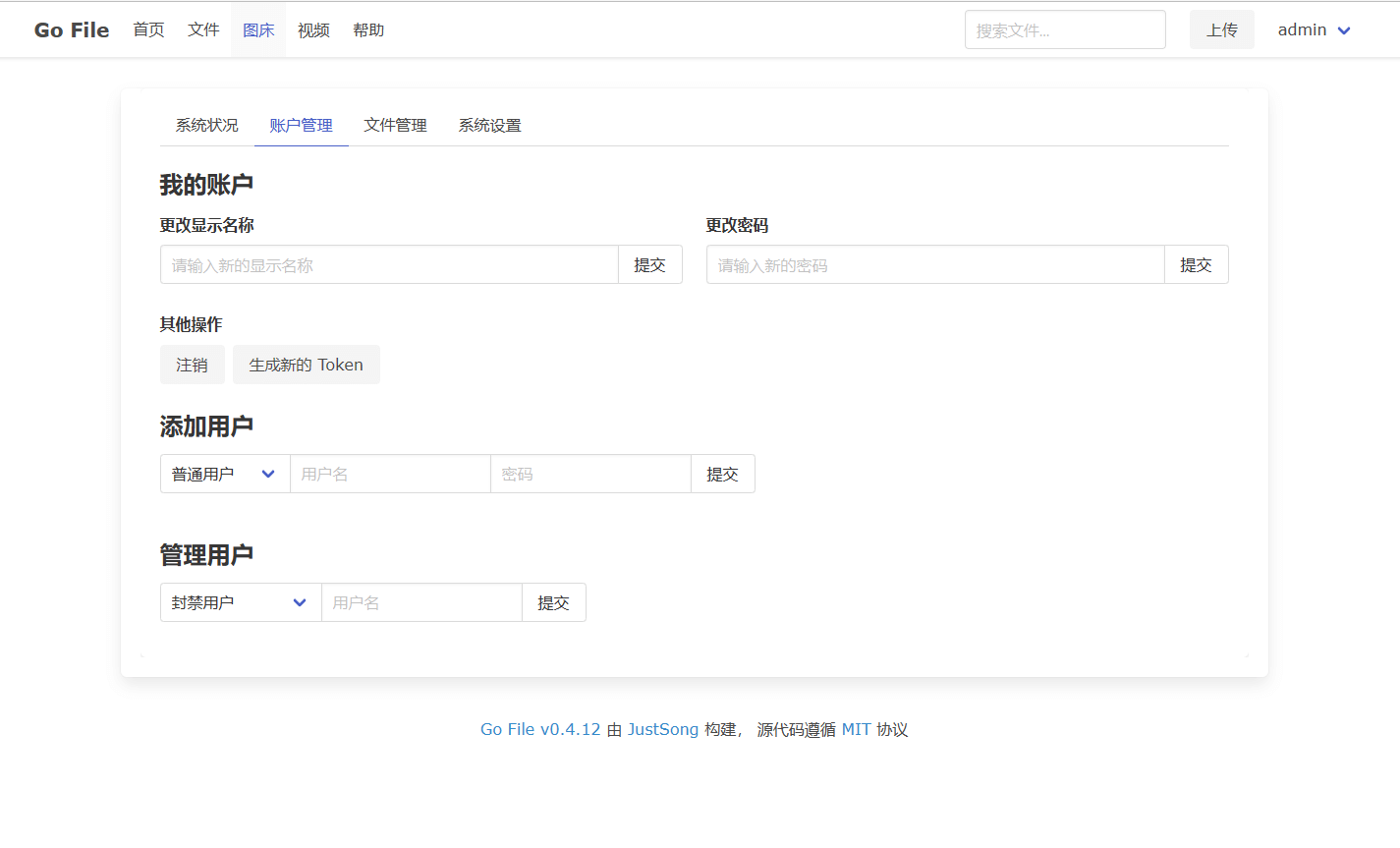Screen dimensions: 1400x848
Task: Switch to the 系统设置 tab
Action: [x=489, y=125]
